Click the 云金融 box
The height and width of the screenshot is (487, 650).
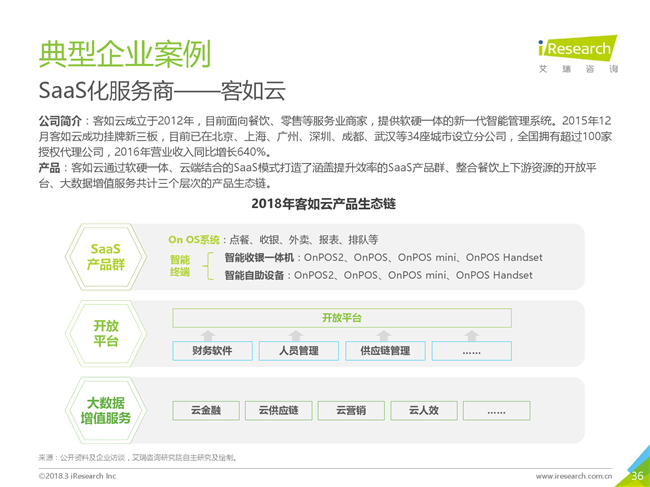[x=206, y=411]
